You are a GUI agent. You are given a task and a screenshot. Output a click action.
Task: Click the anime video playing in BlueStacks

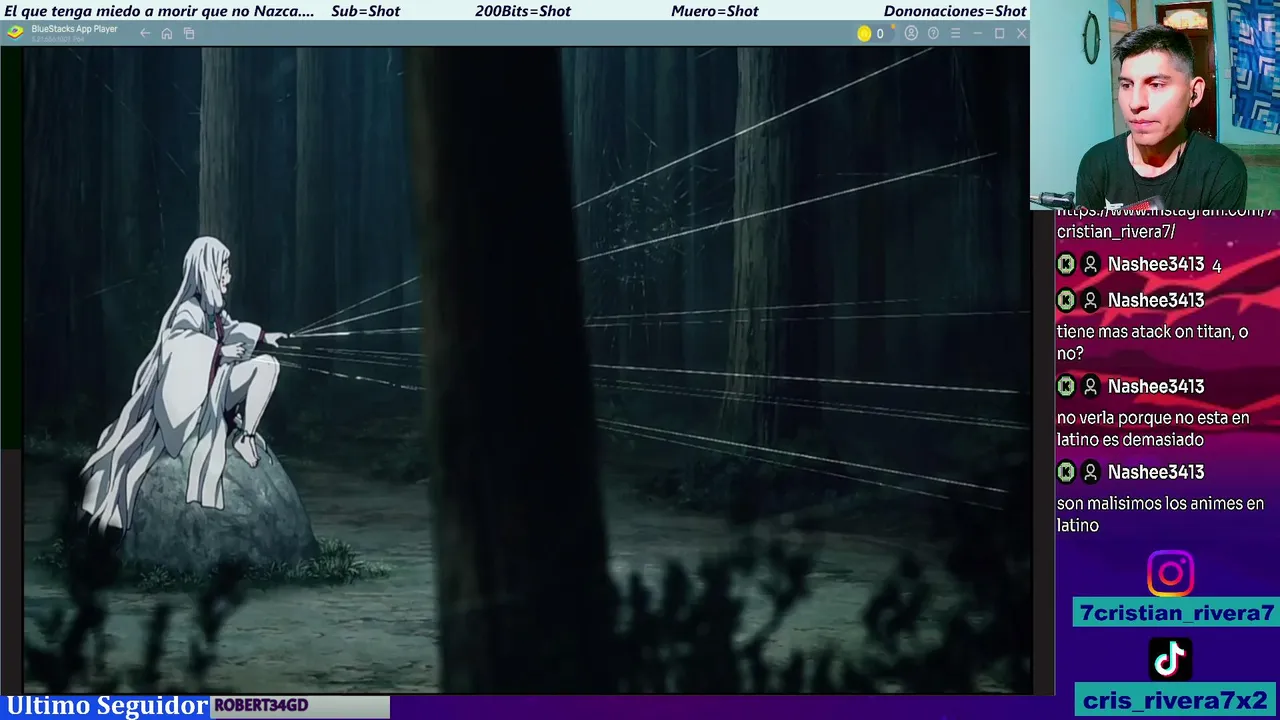tap(527, 370)
